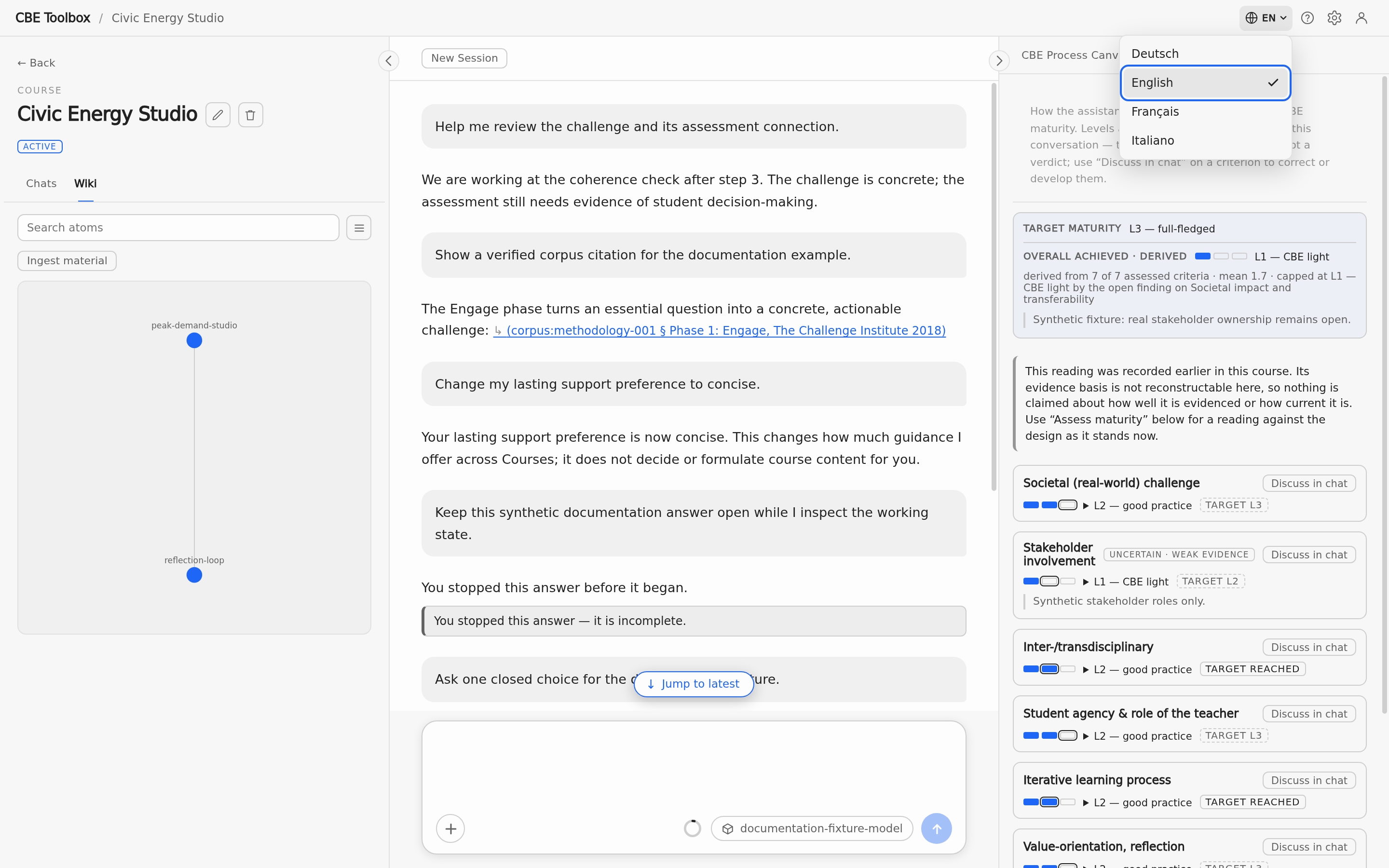Click the Search atoms input field
The height and width of the screenshot is (868, 1389).
coord(178,228)
